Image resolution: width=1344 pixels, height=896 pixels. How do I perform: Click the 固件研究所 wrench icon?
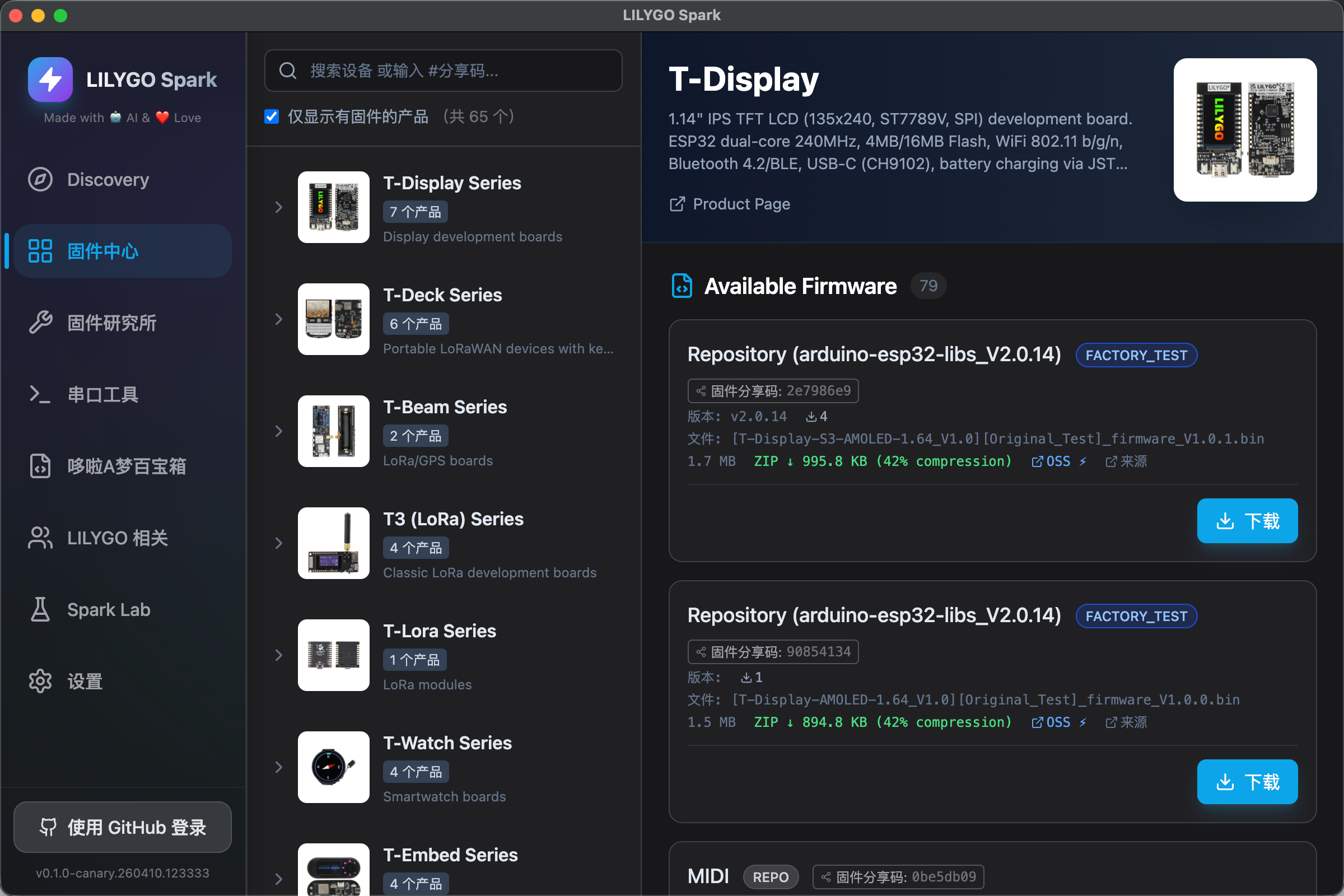40,323
